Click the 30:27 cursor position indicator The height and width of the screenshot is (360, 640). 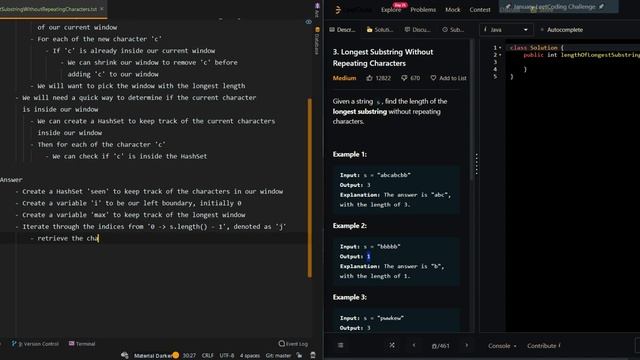(189, 356)
